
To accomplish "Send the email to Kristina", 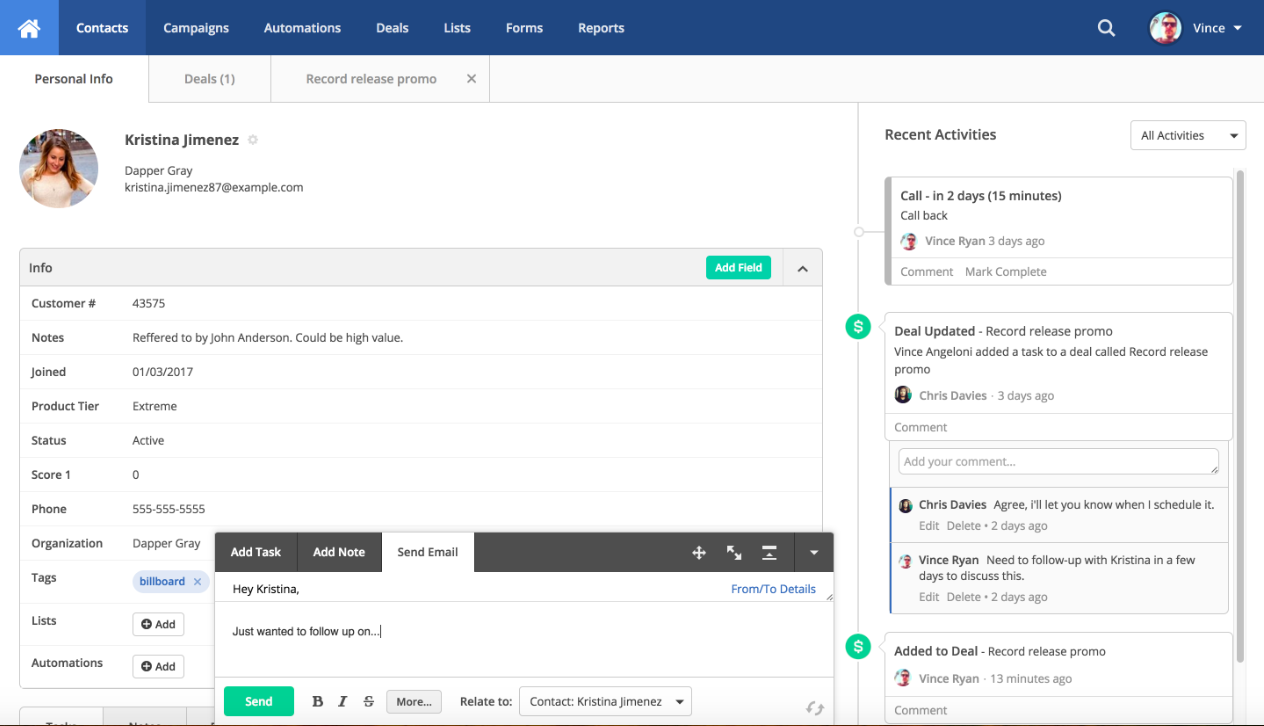I will pos(258,701).
